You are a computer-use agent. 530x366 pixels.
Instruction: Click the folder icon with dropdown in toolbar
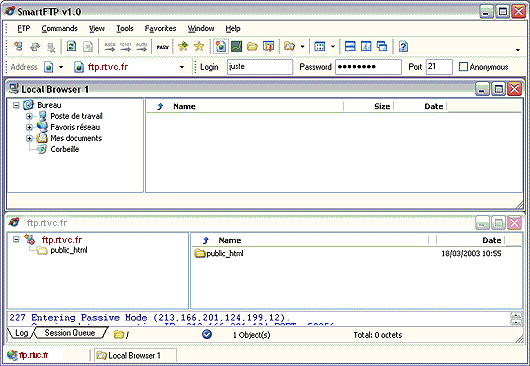point(289,46)
